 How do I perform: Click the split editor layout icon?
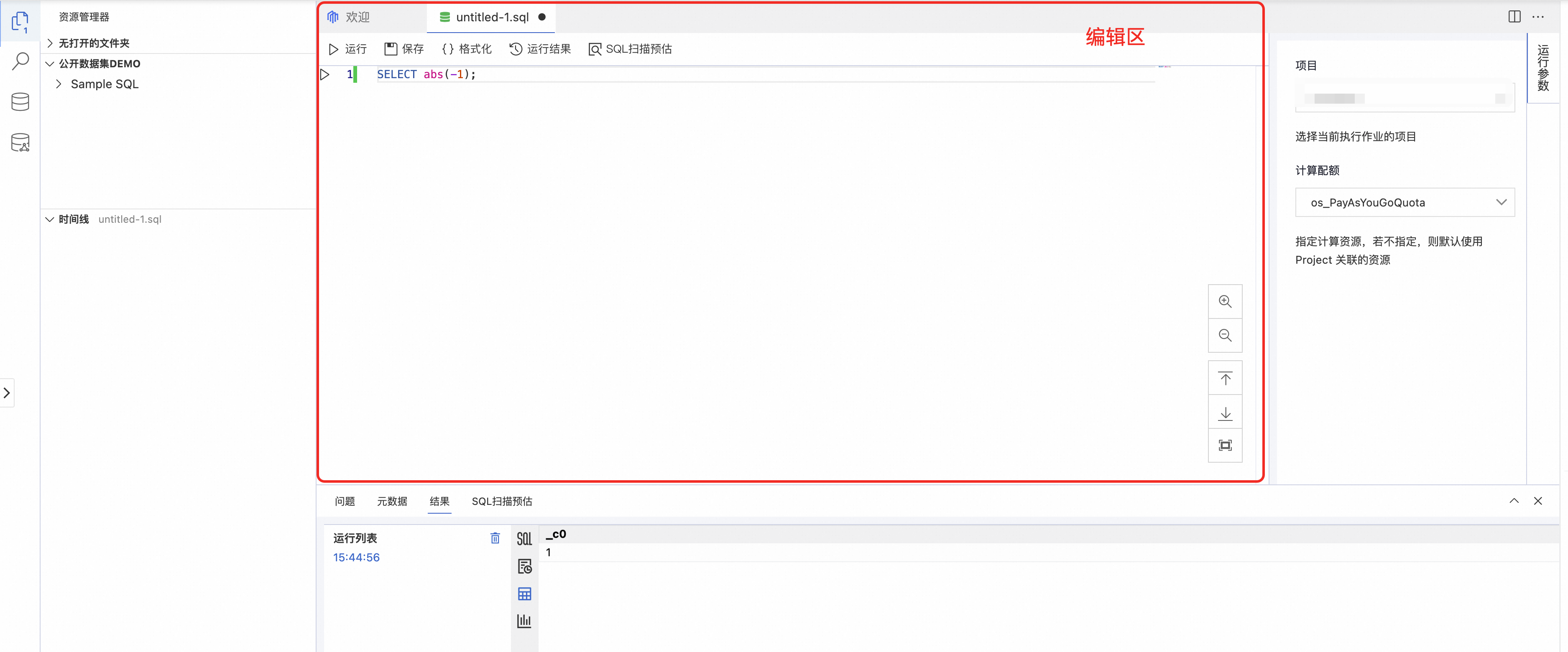pos(1514,17)
